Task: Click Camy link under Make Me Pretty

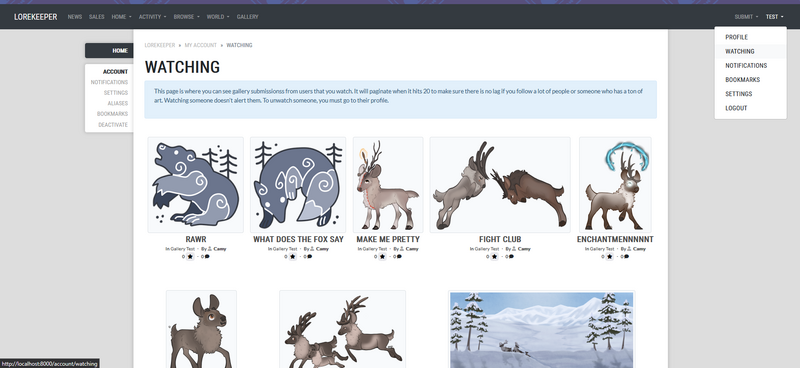Action: 412,249
